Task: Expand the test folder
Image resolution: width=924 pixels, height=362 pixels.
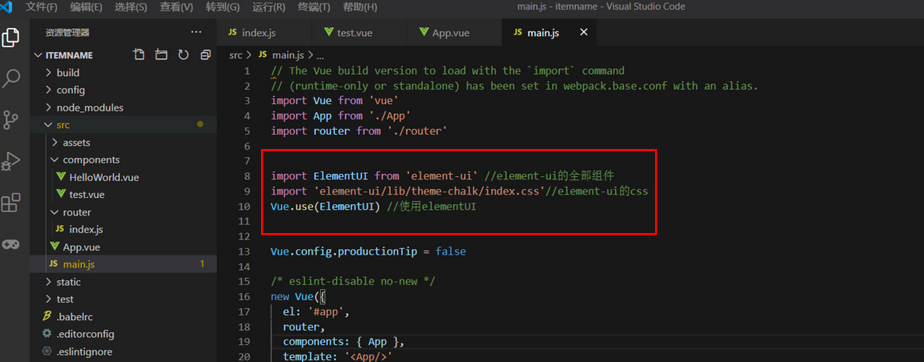Action: click(49, 299)
